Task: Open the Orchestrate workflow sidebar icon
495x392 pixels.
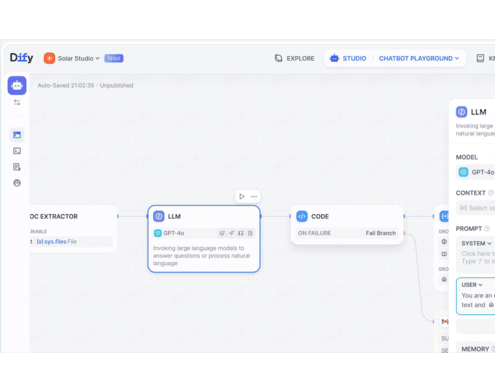Action: [17, 135]
